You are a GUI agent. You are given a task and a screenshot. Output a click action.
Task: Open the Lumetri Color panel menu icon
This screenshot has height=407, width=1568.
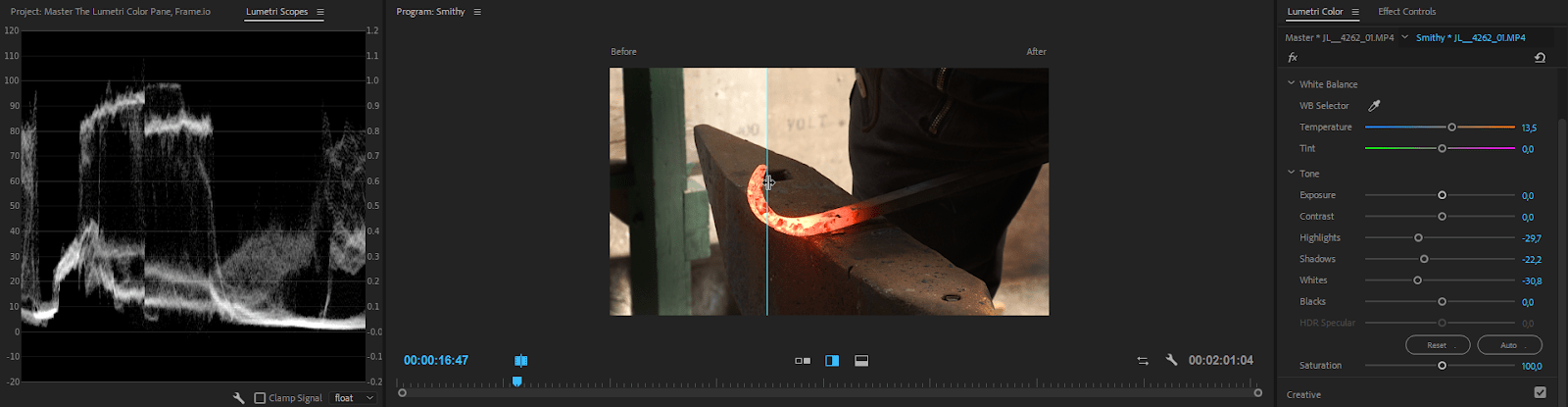coord(1355,12)
